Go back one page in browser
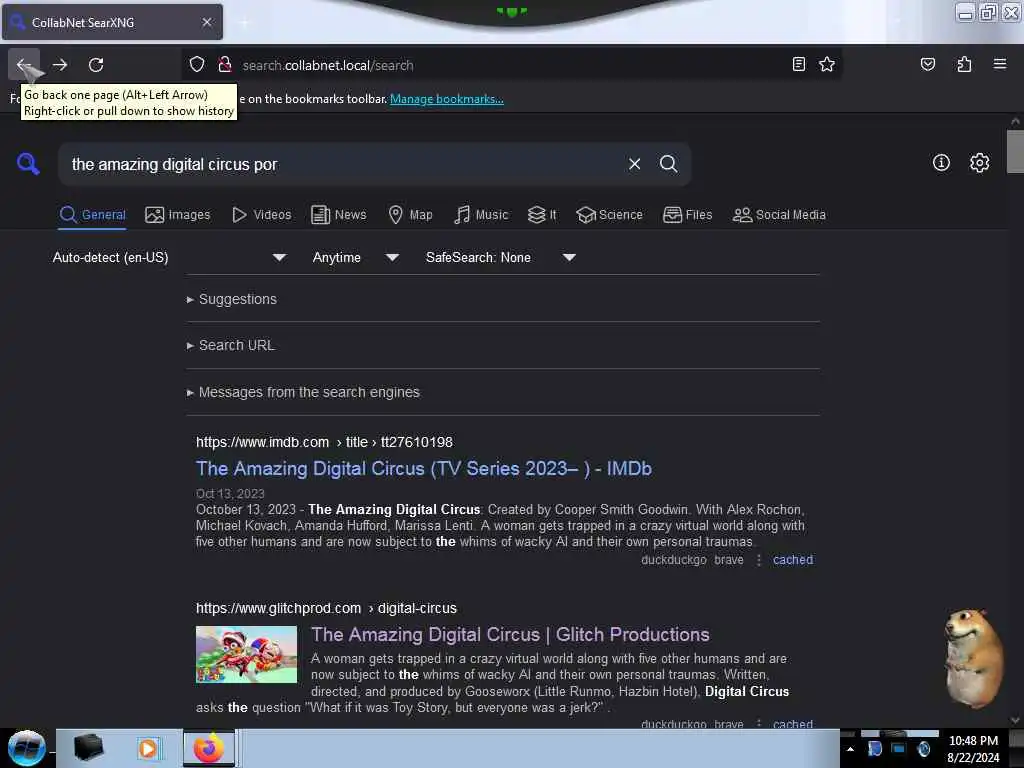Screen dimensions: 1024x768 (x=24, y=65)
